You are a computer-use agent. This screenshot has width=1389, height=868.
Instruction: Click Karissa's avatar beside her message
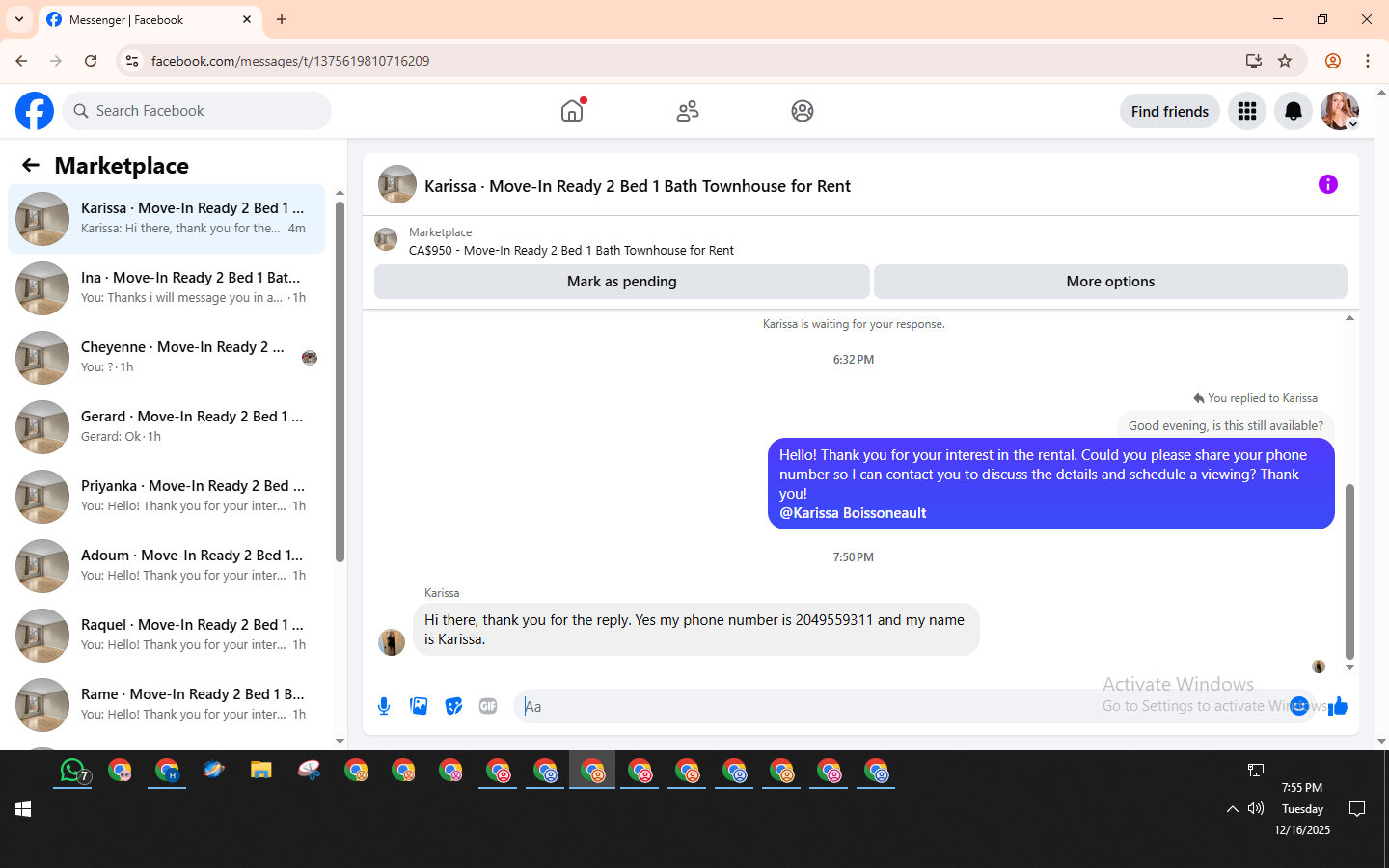pos(392,642)
